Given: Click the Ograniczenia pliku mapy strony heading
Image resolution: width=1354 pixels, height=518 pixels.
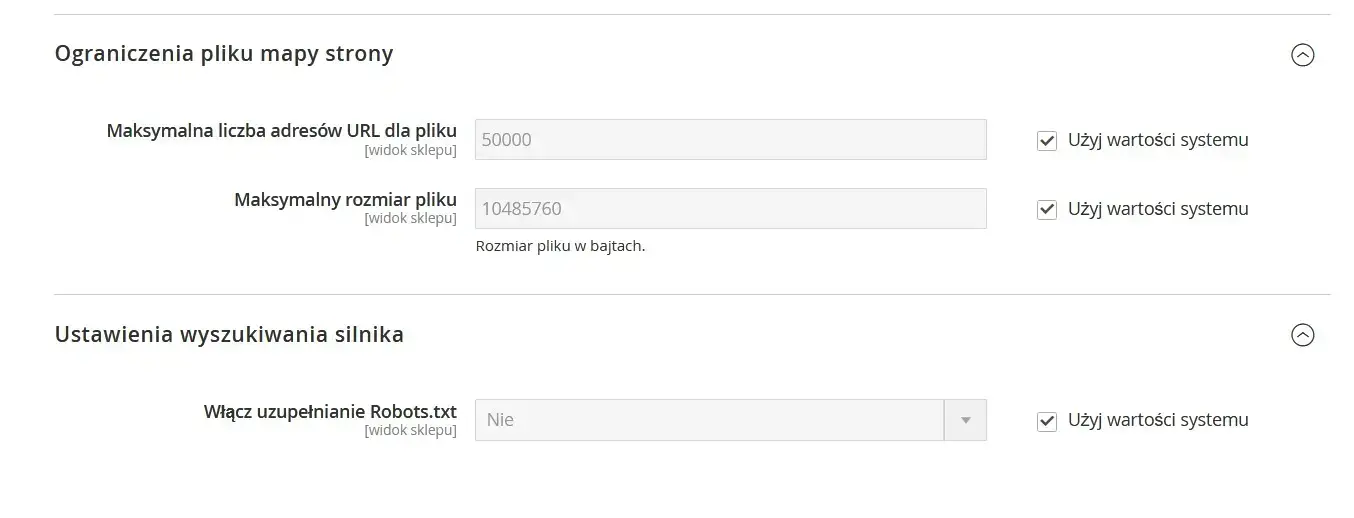Looking at the screenshot, I should [224, 54].
